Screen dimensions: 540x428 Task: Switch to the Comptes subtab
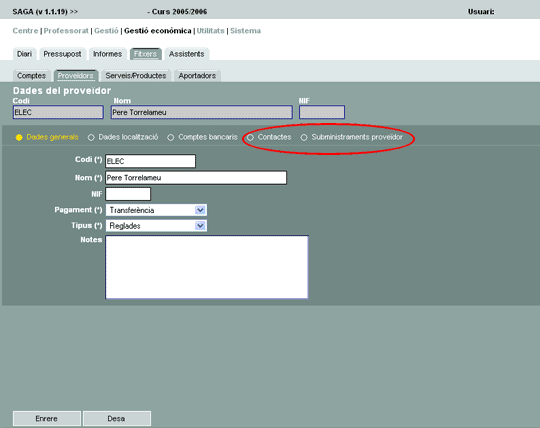tap(31, 76)
